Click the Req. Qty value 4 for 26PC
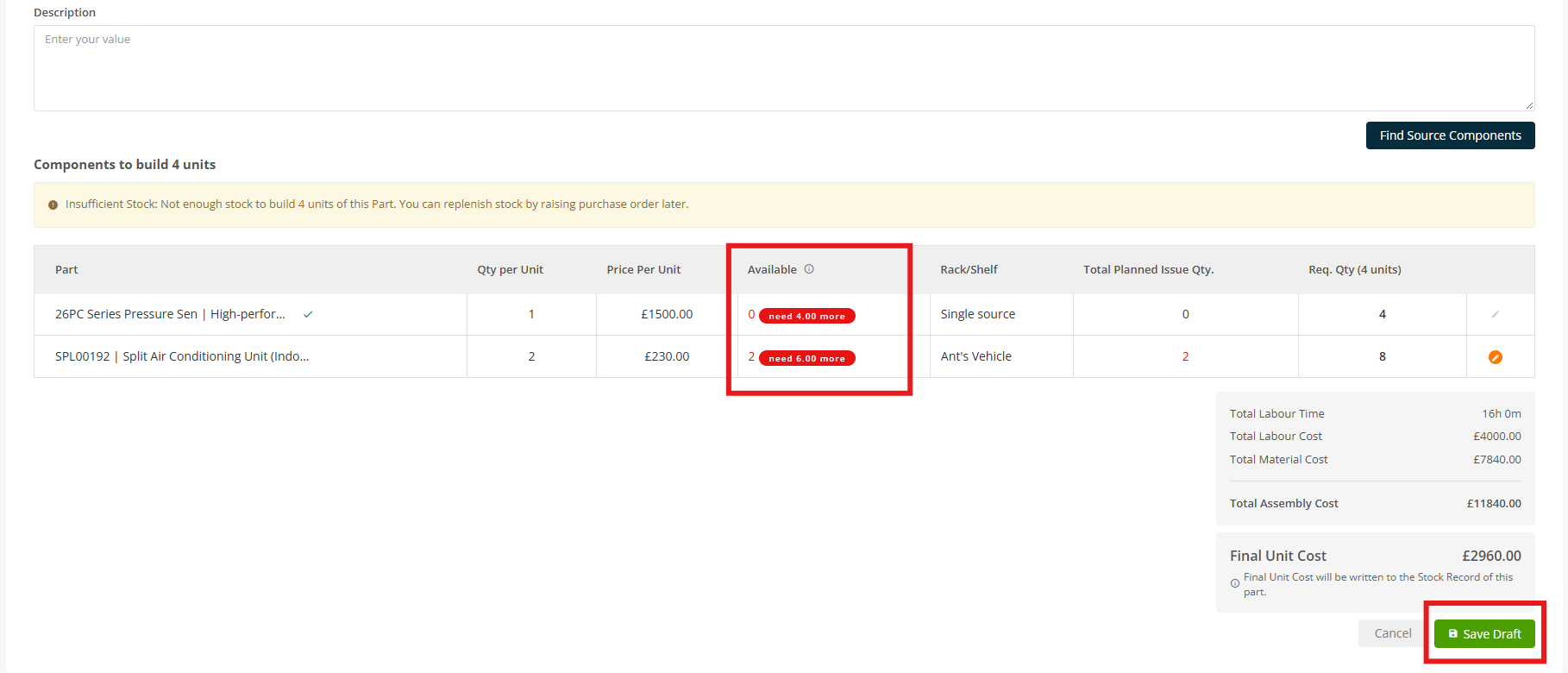Screen dimensions: 1568x673 click(x=1383, y=314)
